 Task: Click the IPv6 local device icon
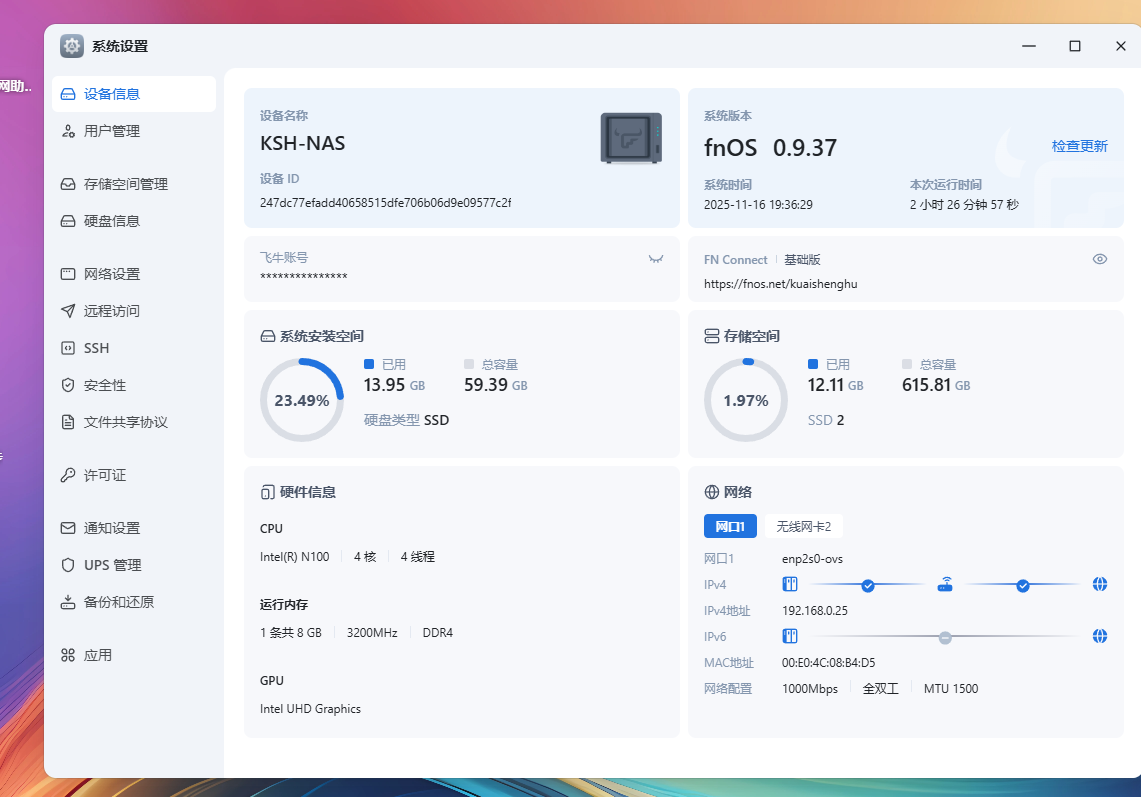click(x=789, y=636)
